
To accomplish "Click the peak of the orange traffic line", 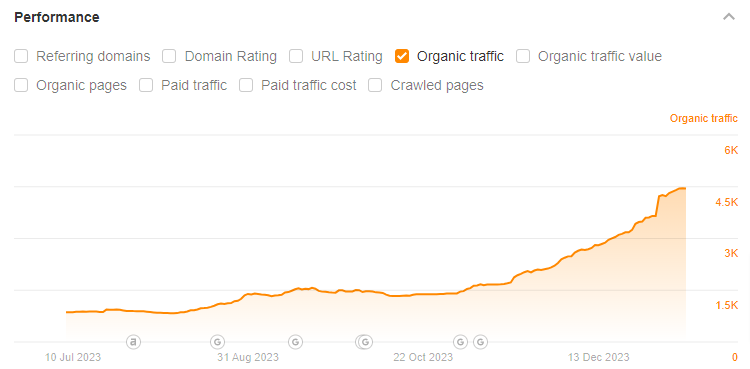I will tap(683, 188).
